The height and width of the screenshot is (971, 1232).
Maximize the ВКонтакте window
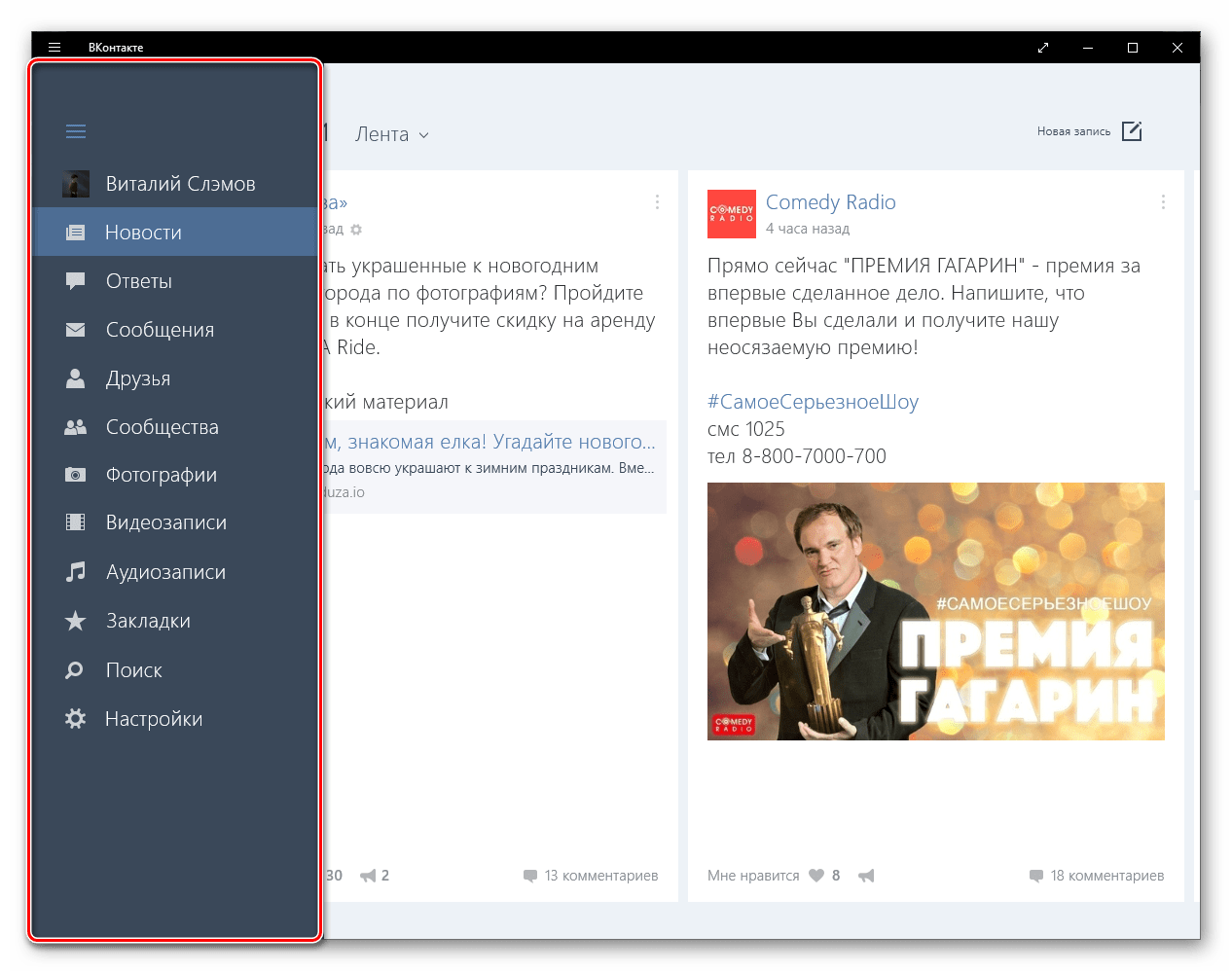[x=1133, y=48]
